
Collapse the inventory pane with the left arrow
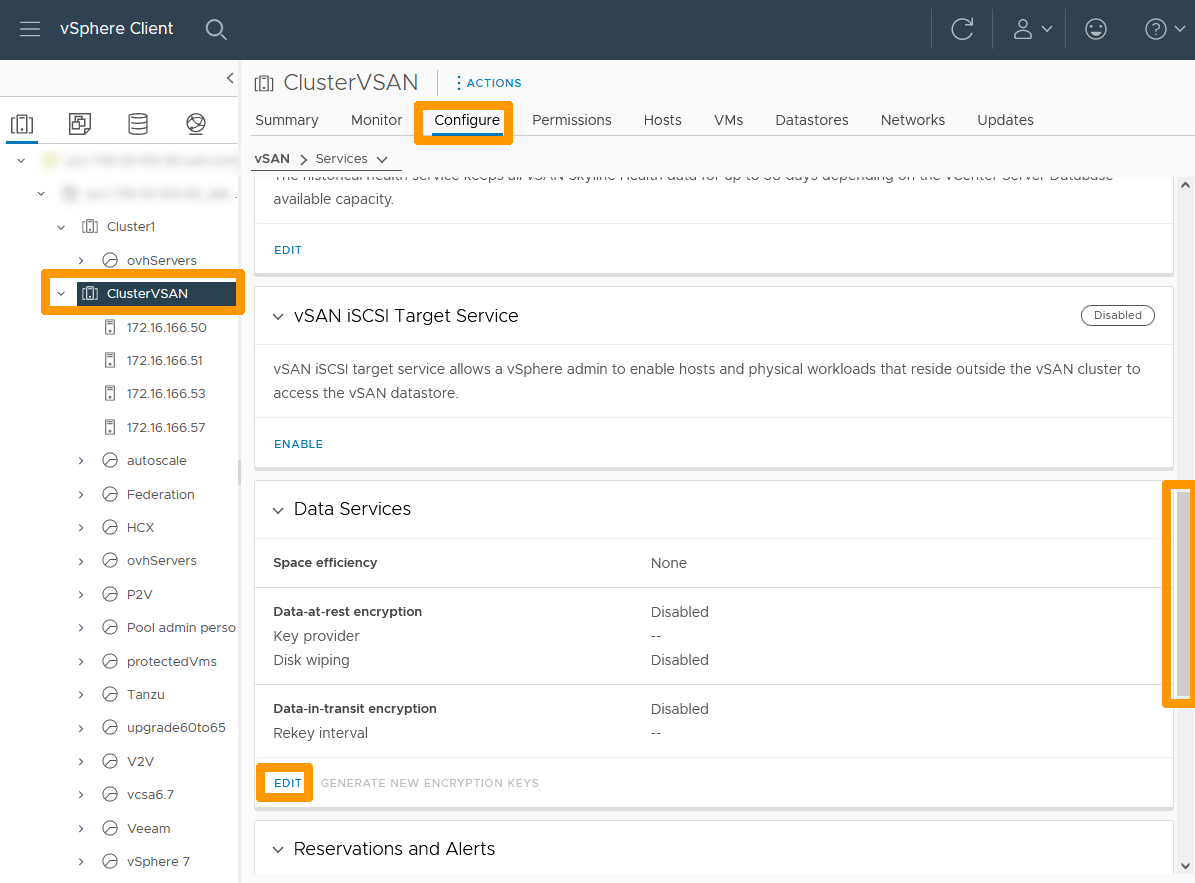click(x=229, y=77)
